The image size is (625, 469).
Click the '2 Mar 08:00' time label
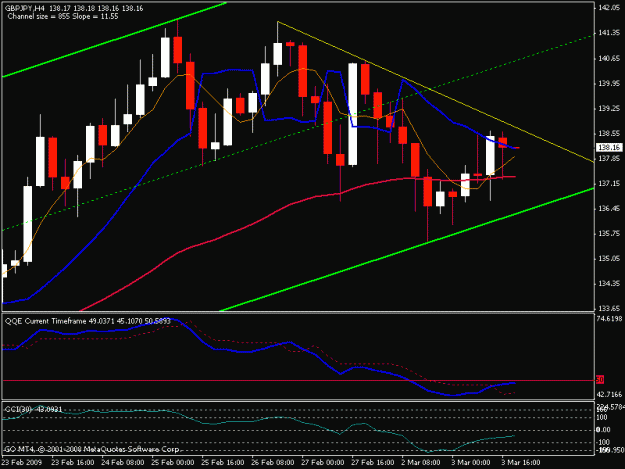click(421, 463)
